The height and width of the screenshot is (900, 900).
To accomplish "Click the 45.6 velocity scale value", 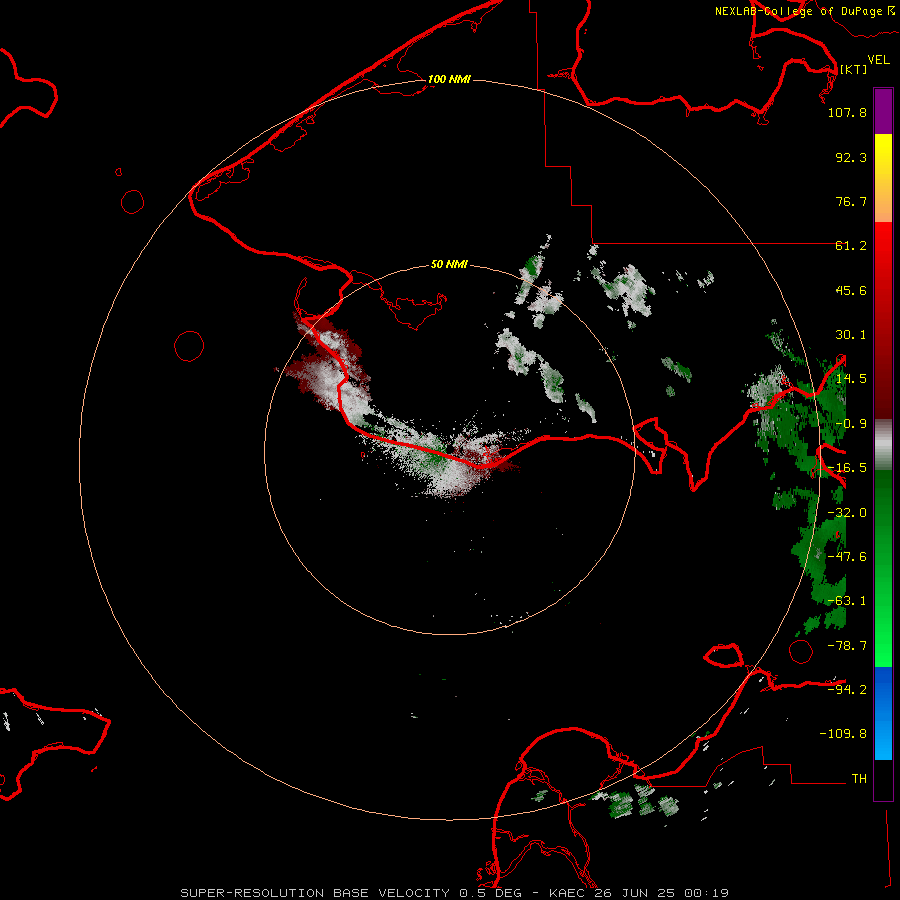I will [851, 290].
